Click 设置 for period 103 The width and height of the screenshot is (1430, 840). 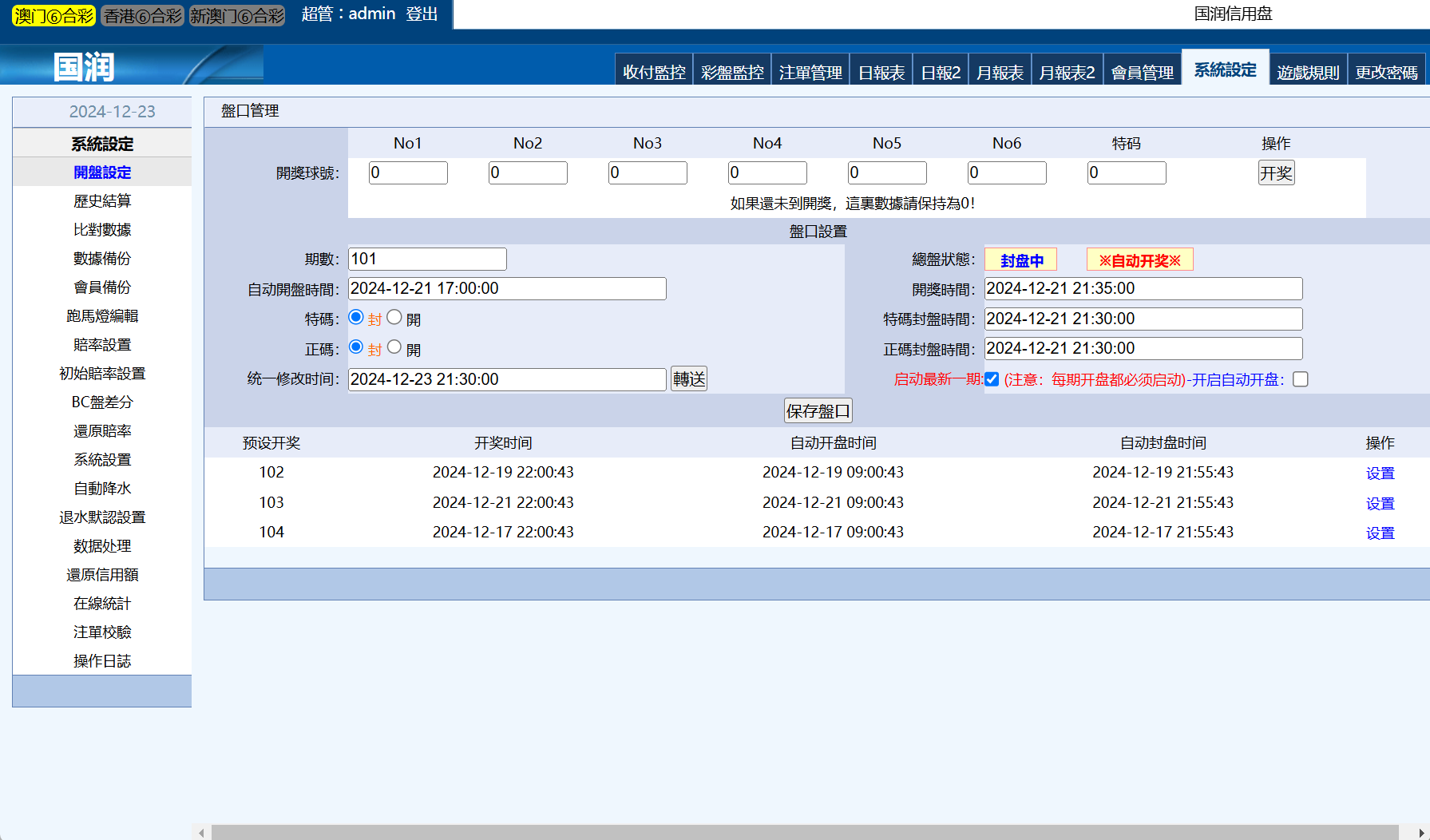click(x=1380, y=504)
